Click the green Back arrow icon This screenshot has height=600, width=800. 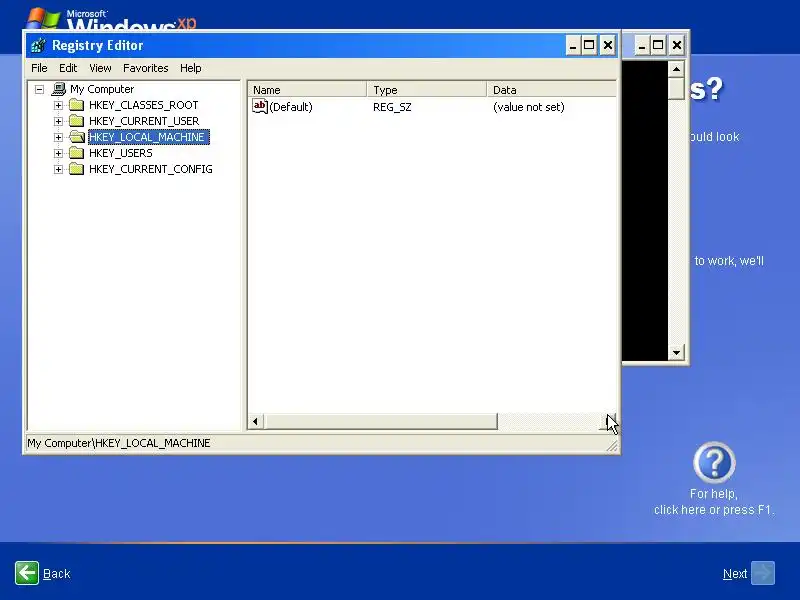coord(27,573)
